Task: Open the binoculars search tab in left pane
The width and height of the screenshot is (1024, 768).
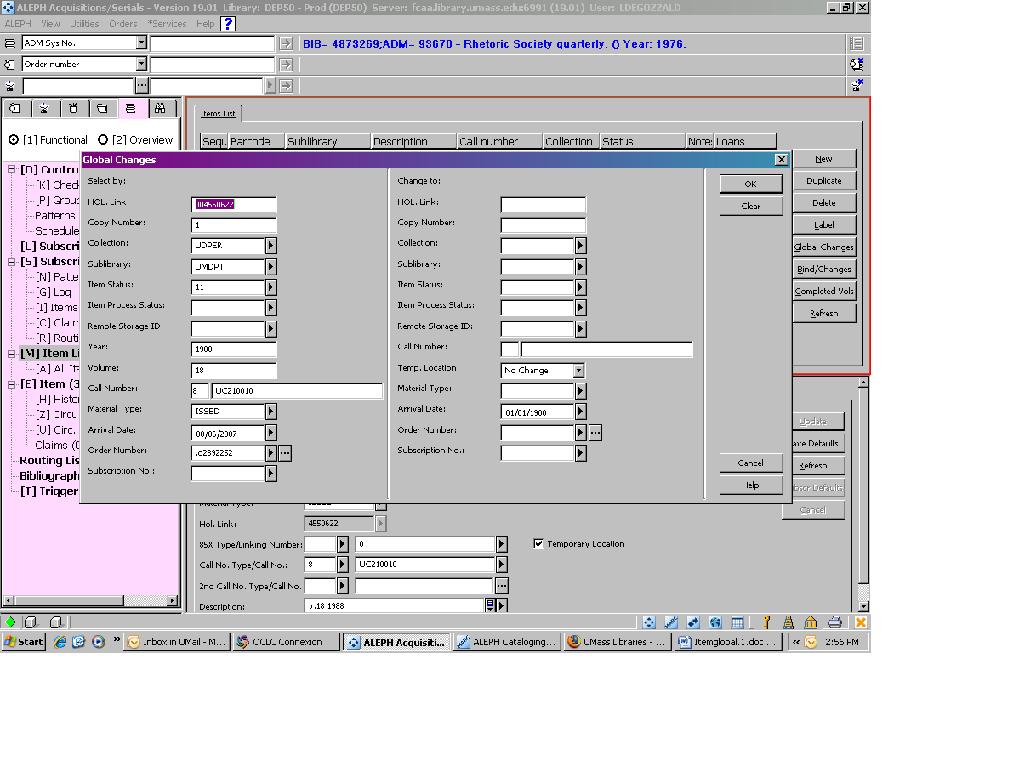Action: (160, 108)
